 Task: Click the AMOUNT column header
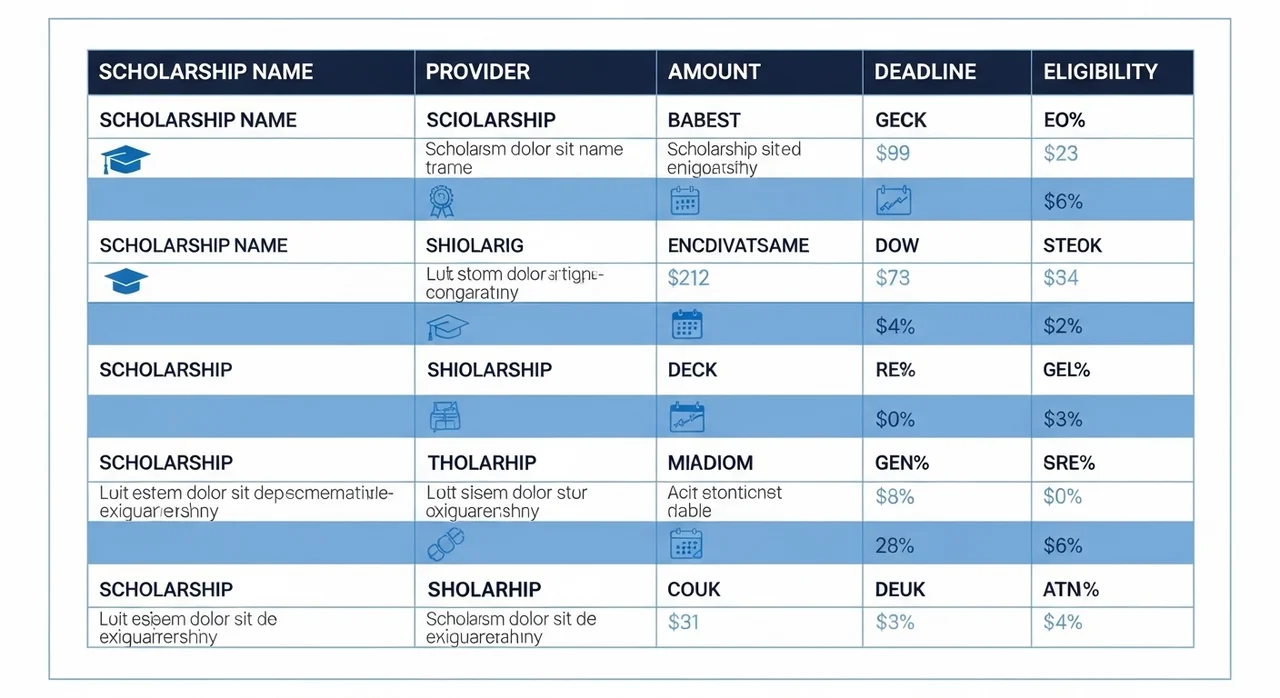pyautogui.click(x=714, y=72)
